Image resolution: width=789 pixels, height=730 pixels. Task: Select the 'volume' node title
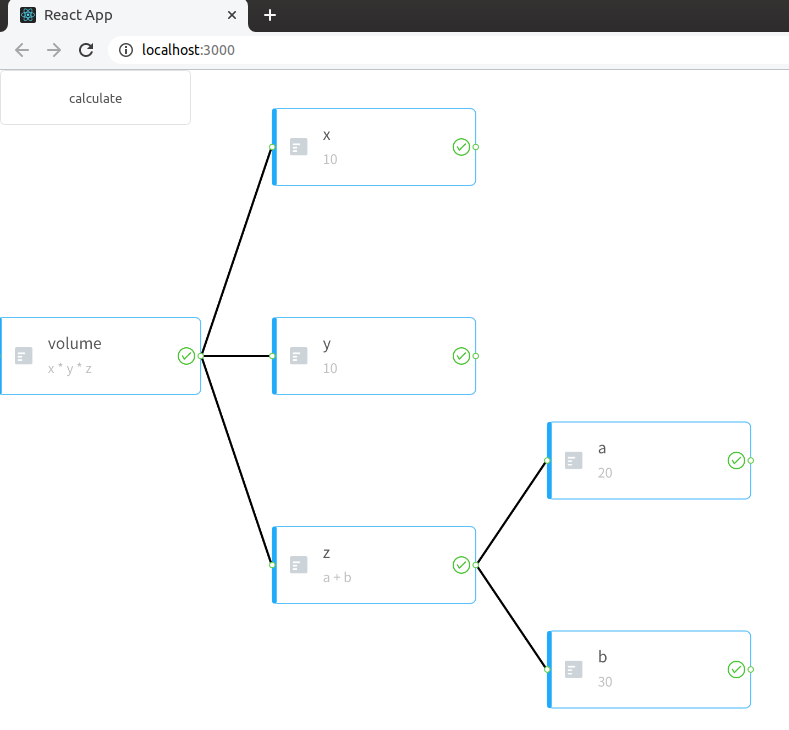tap(74, 343)
